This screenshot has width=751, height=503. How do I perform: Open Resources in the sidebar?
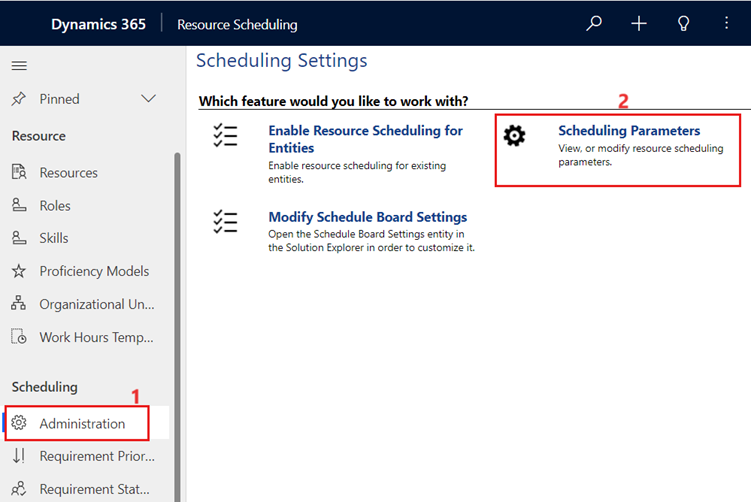[x=68, y=172]
